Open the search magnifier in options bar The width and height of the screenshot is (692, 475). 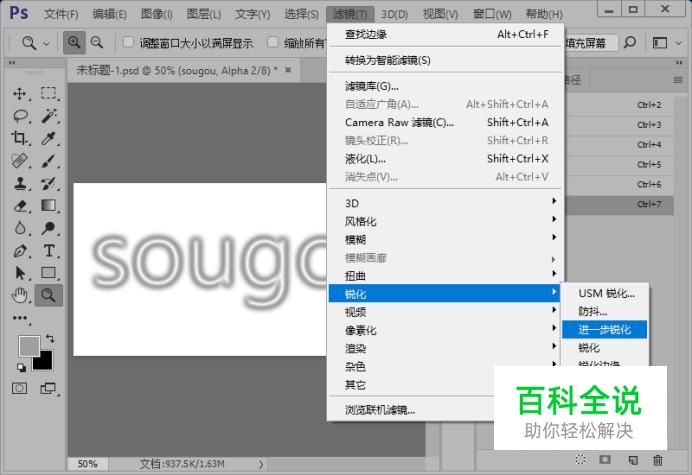(x=630, y=42)
